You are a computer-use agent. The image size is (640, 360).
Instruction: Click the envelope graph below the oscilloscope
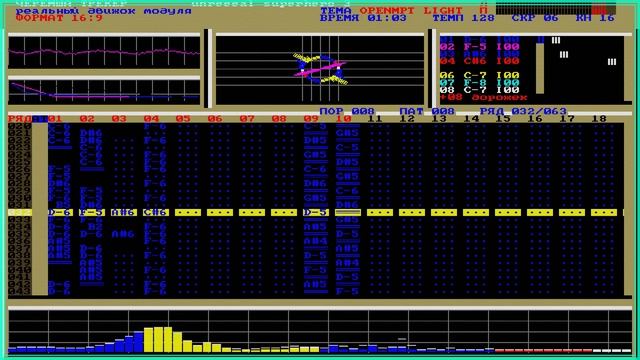[104, 91]
